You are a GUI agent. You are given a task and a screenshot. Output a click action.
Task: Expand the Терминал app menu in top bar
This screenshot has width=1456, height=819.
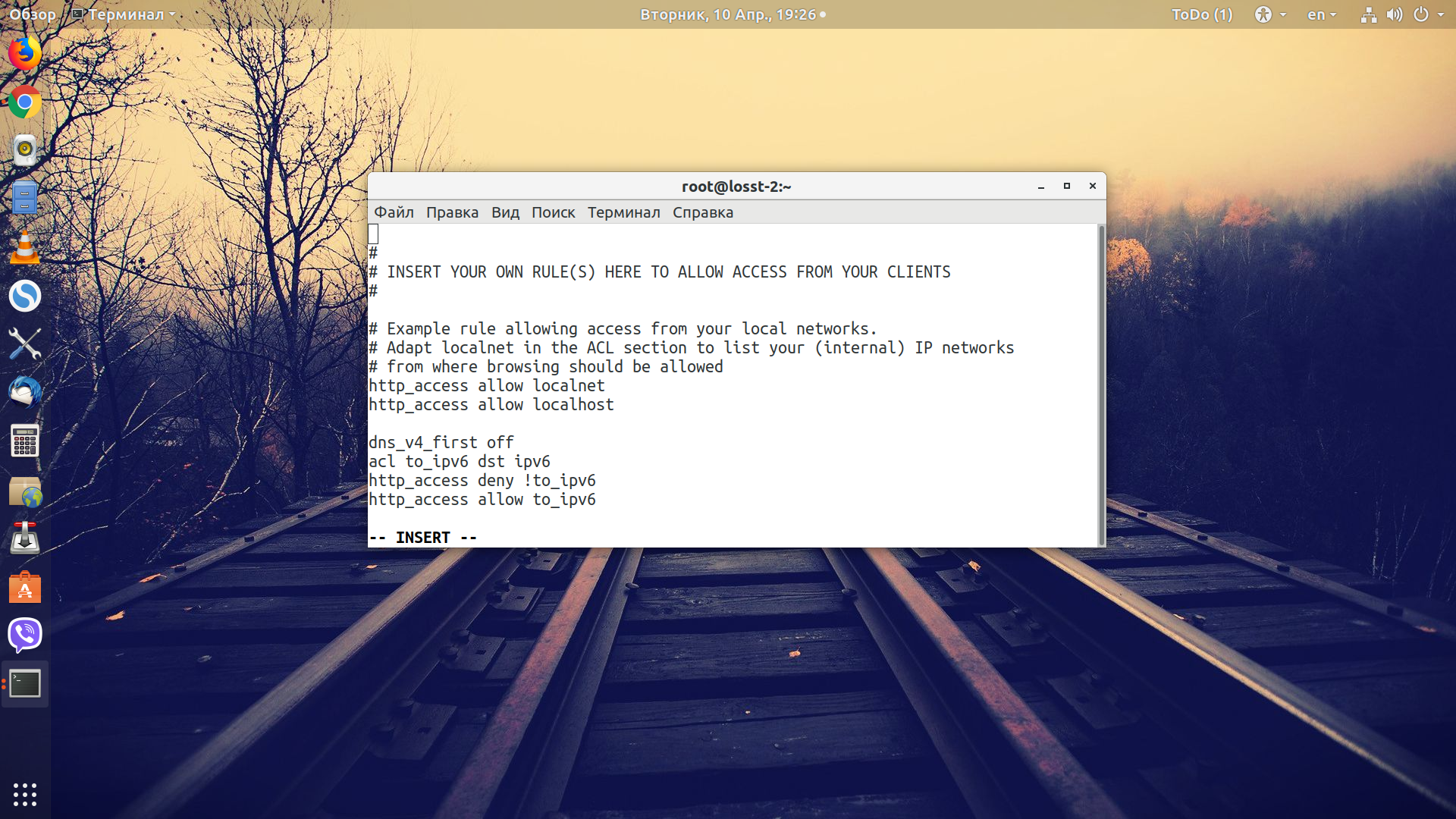coord(124,14)
